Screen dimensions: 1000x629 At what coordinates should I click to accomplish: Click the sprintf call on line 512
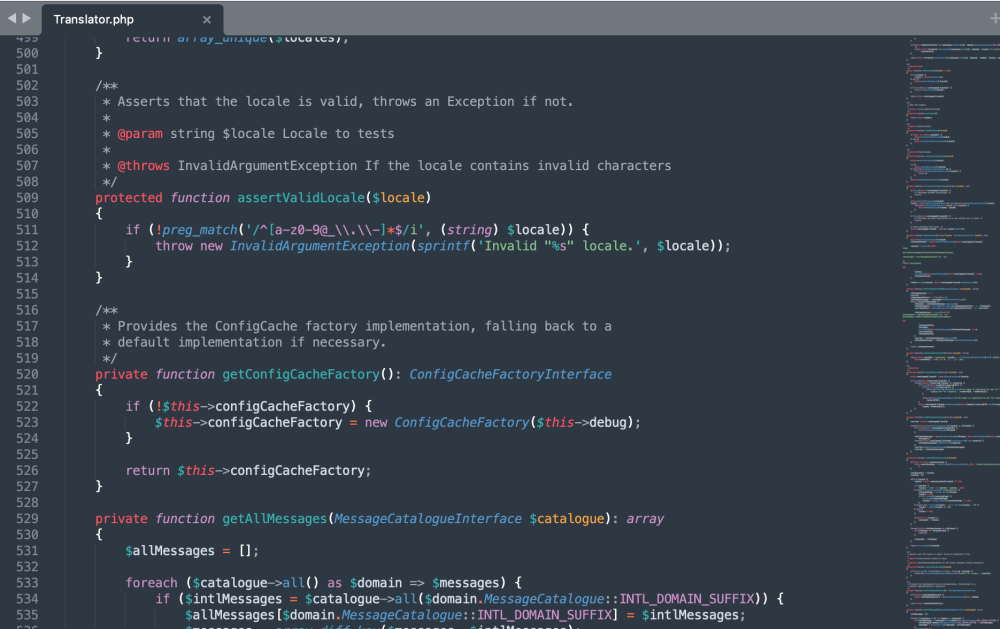pyautogui.click(x=444, y=245)
